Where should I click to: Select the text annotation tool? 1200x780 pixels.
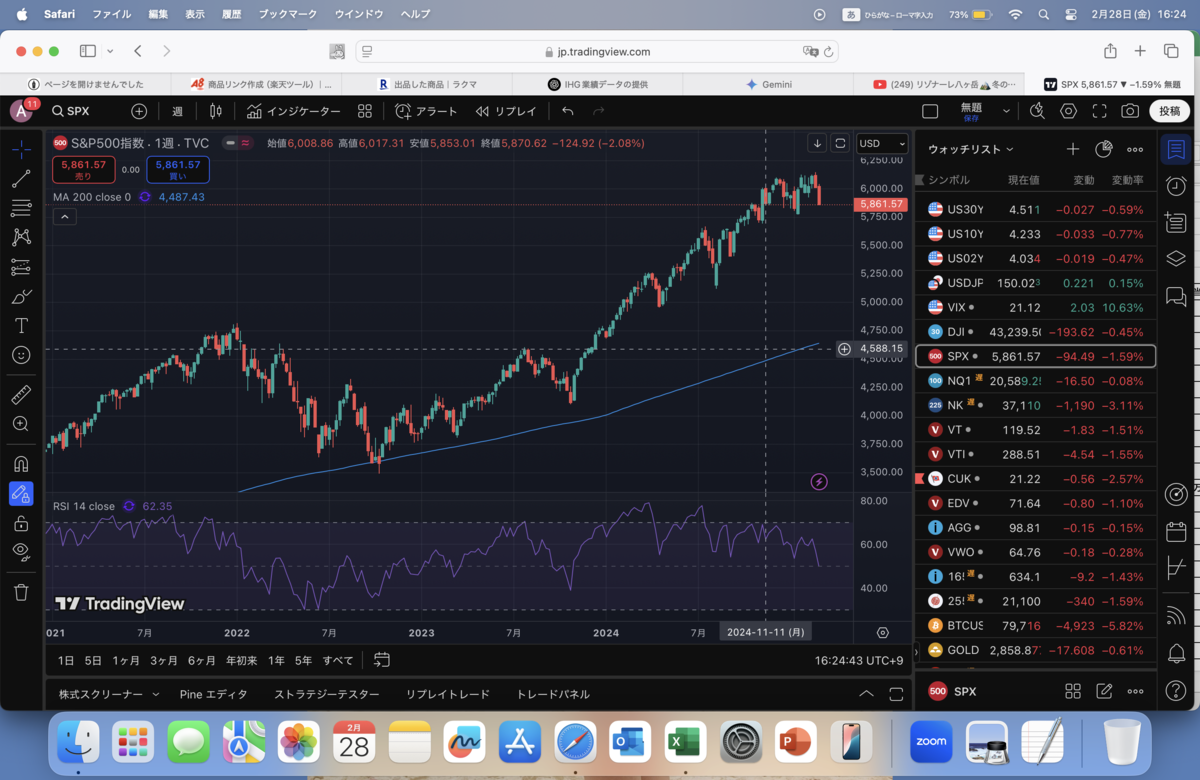tap(21, 326)
